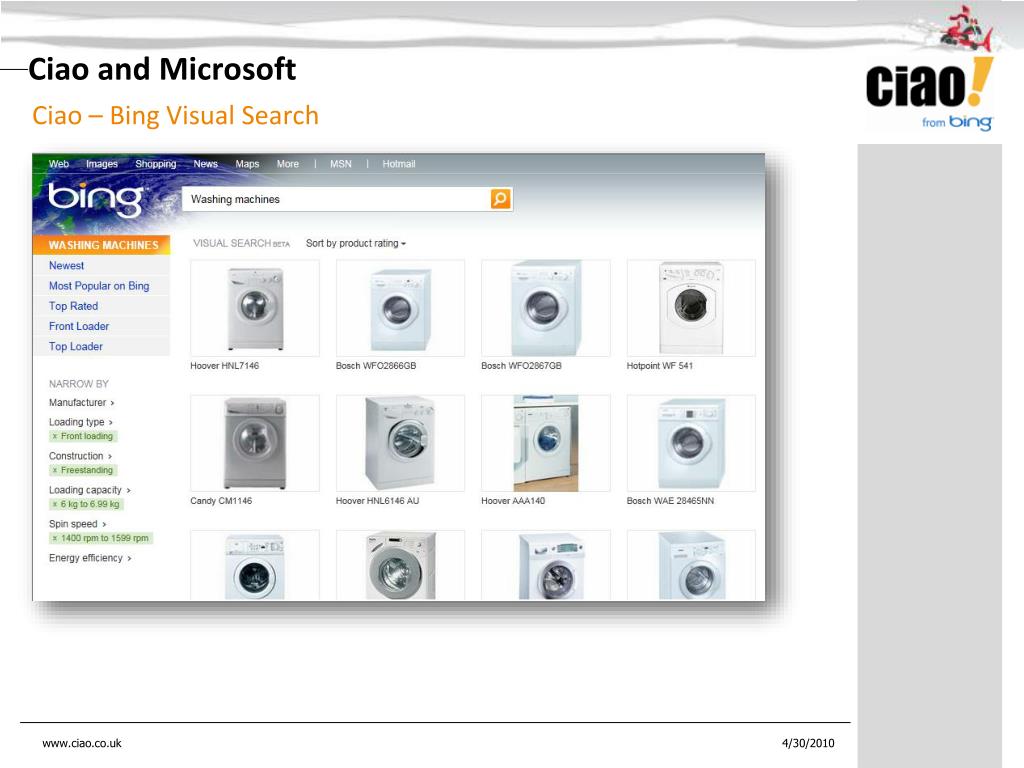Select the Front Loader link
1024x768 pixels.
(x=79, y=327)
